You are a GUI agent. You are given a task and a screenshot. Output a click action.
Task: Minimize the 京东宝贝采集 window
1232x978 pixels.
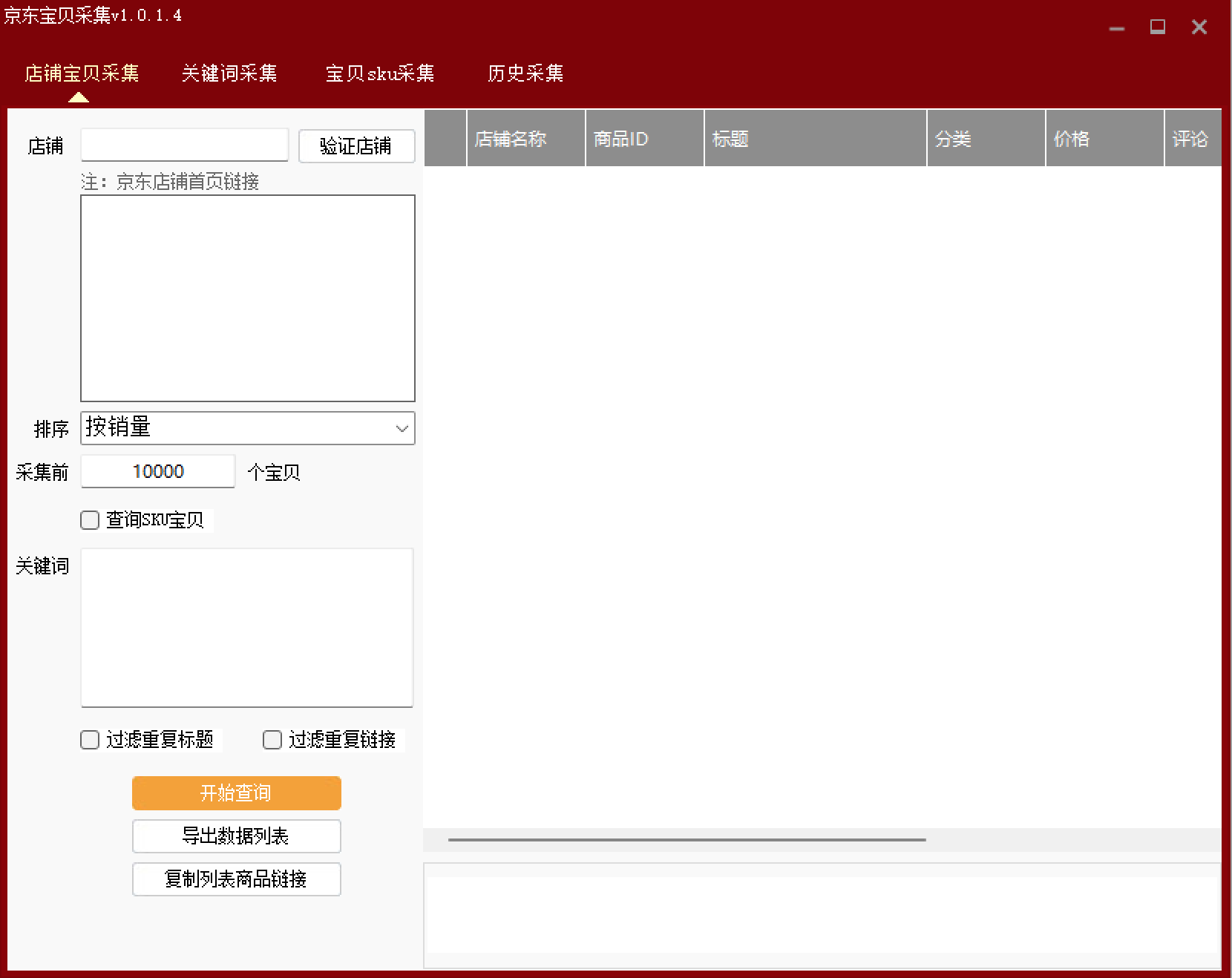1117,28
